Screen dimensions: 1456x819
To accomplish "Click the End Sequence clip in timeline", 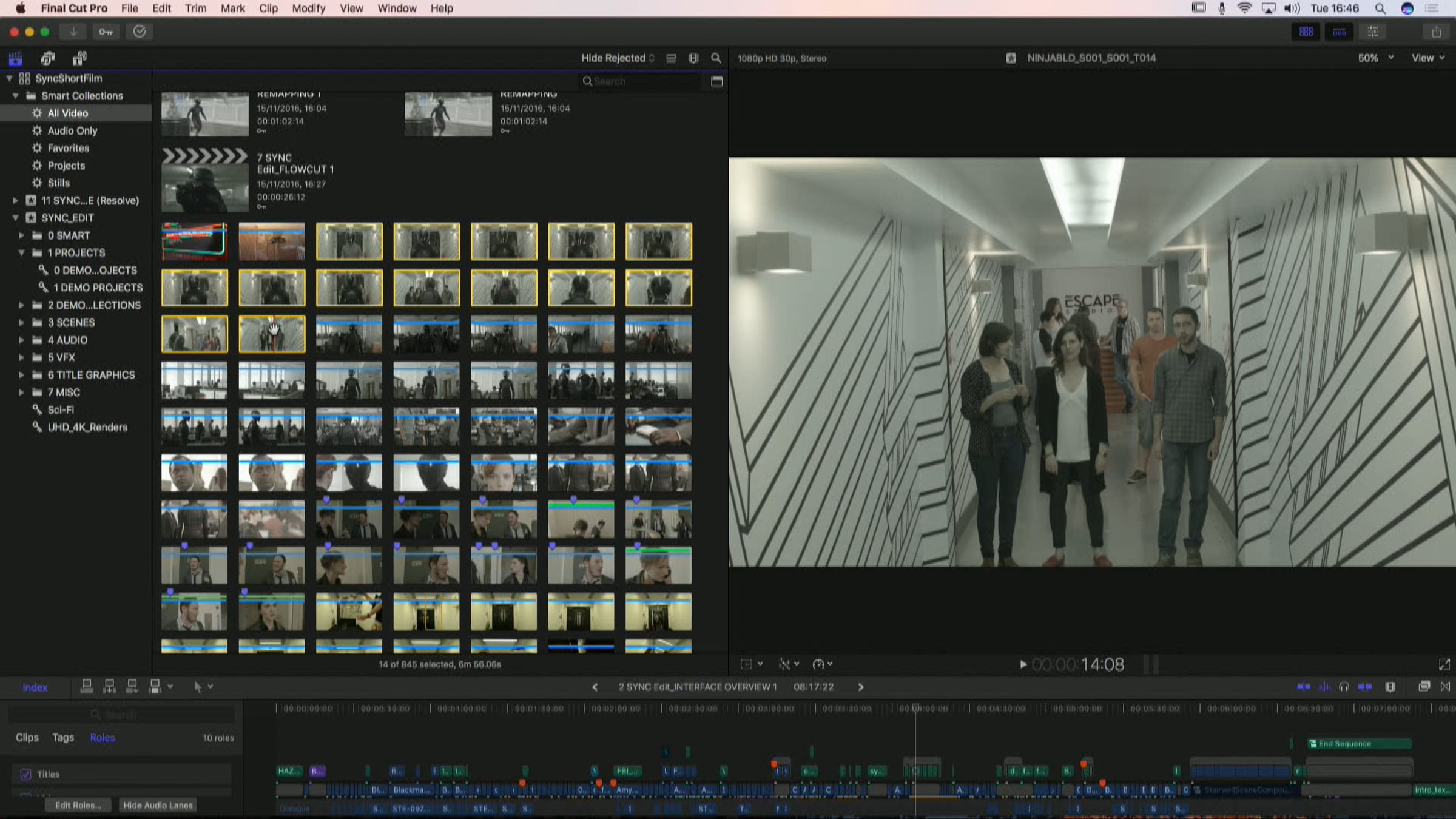I will pyautogui.click(x=1360, y=744).
